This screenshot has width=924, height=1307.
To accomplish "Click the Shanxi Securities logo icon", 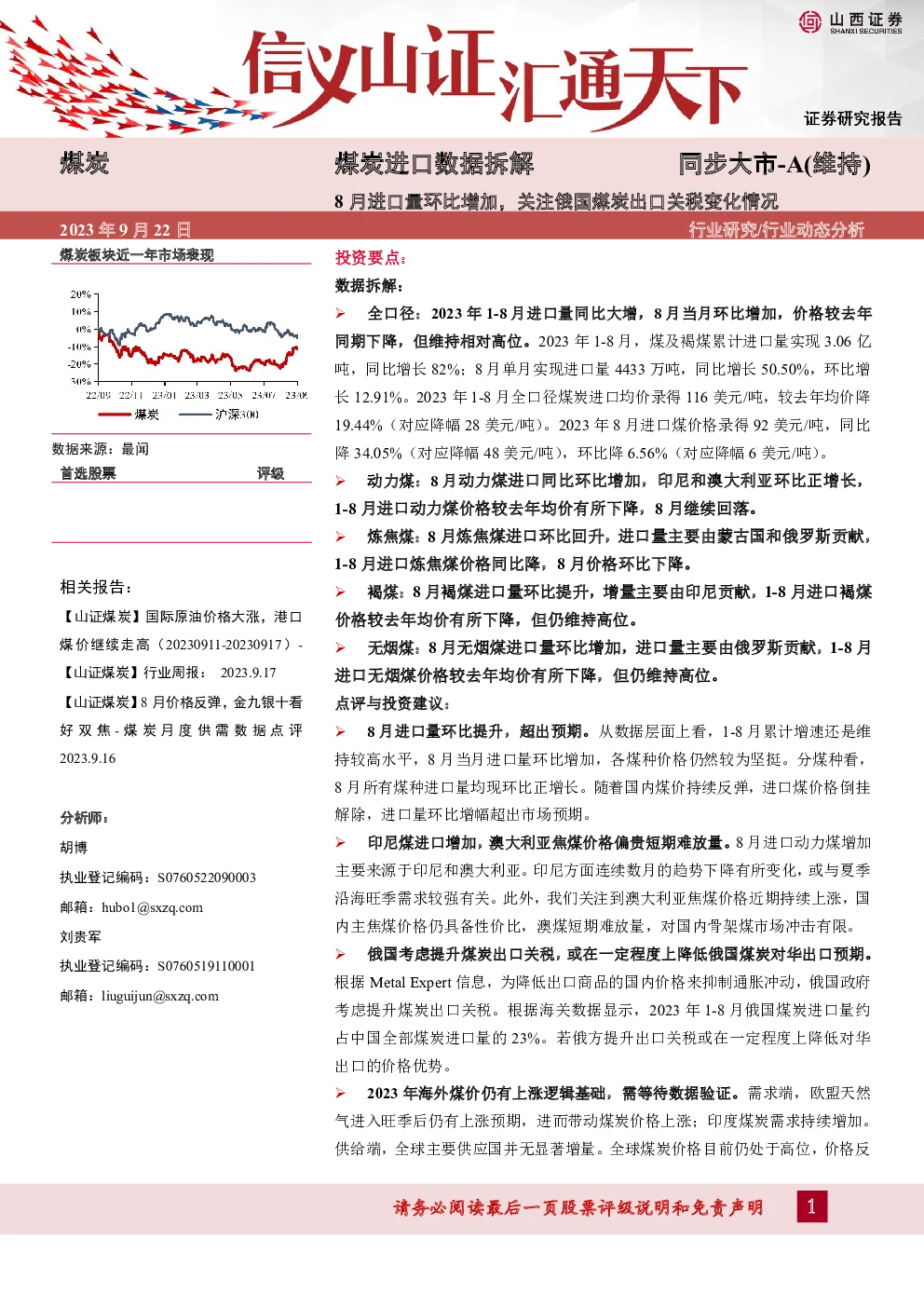I will pyautogui.click(x=809, y=22).
